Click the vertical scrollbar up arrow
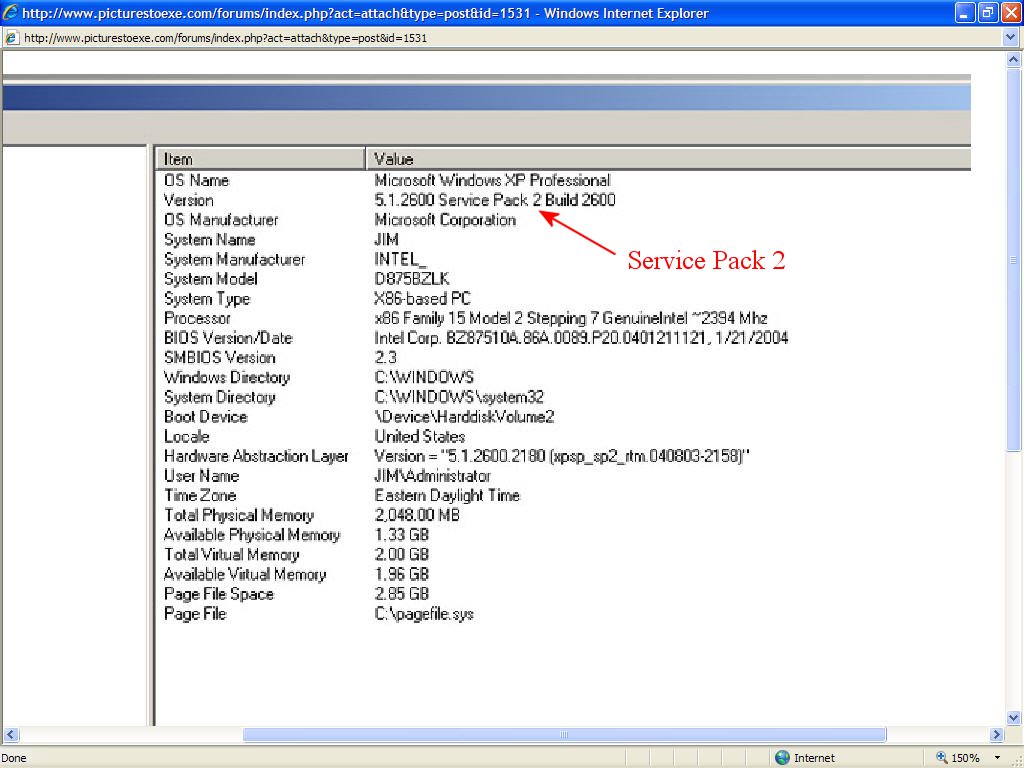The image size is (1024, 768). tap(1013, 59)
